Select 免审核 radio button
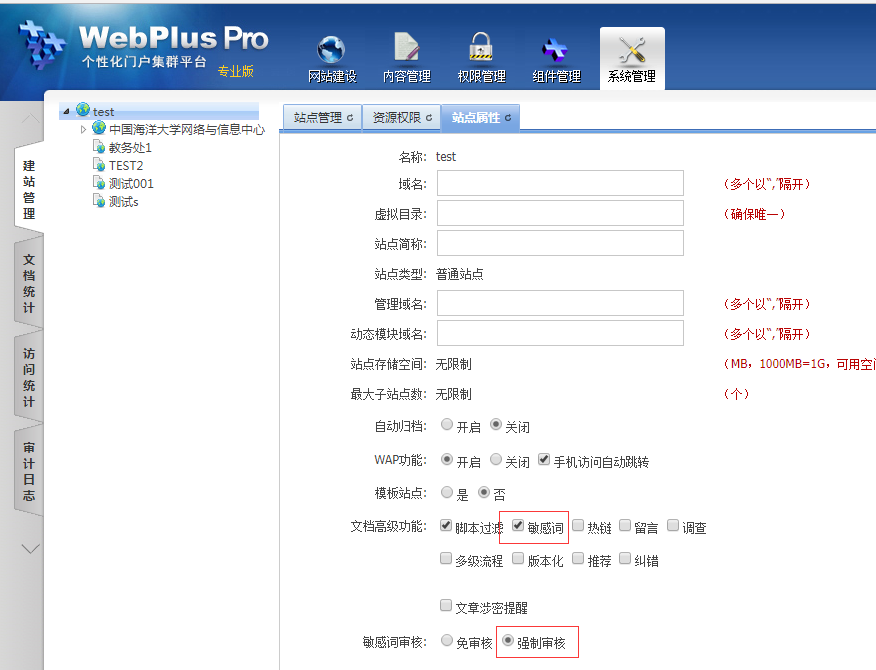The height and width of the screenshot is (670, 876). 446,641
